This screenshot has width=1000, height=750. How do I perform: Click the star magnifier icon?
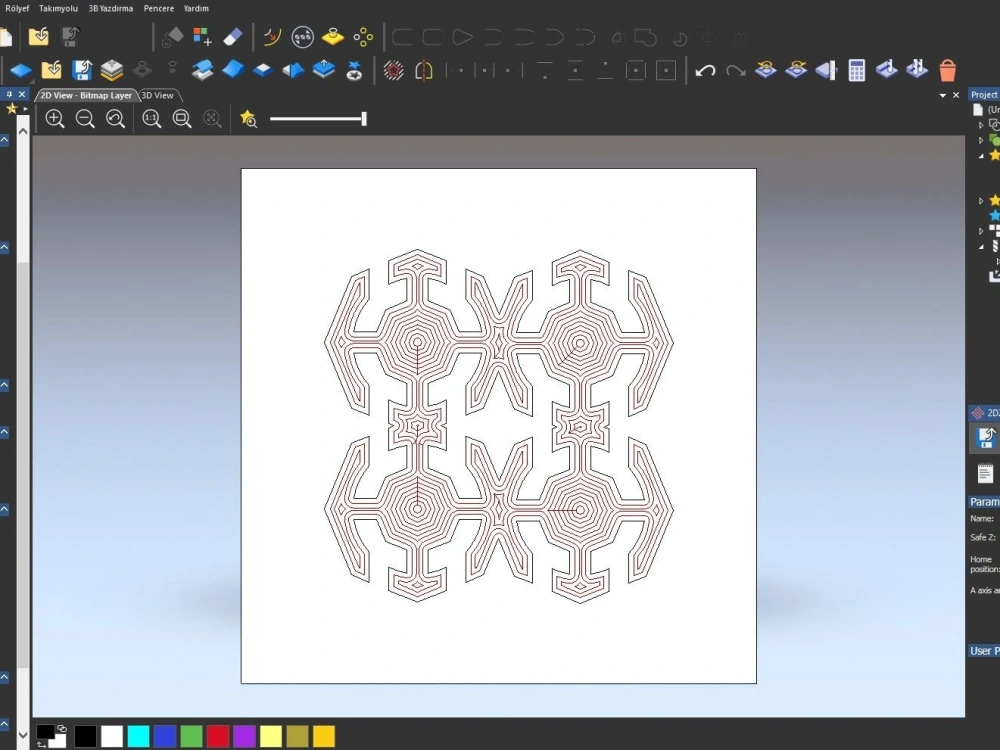248,119
